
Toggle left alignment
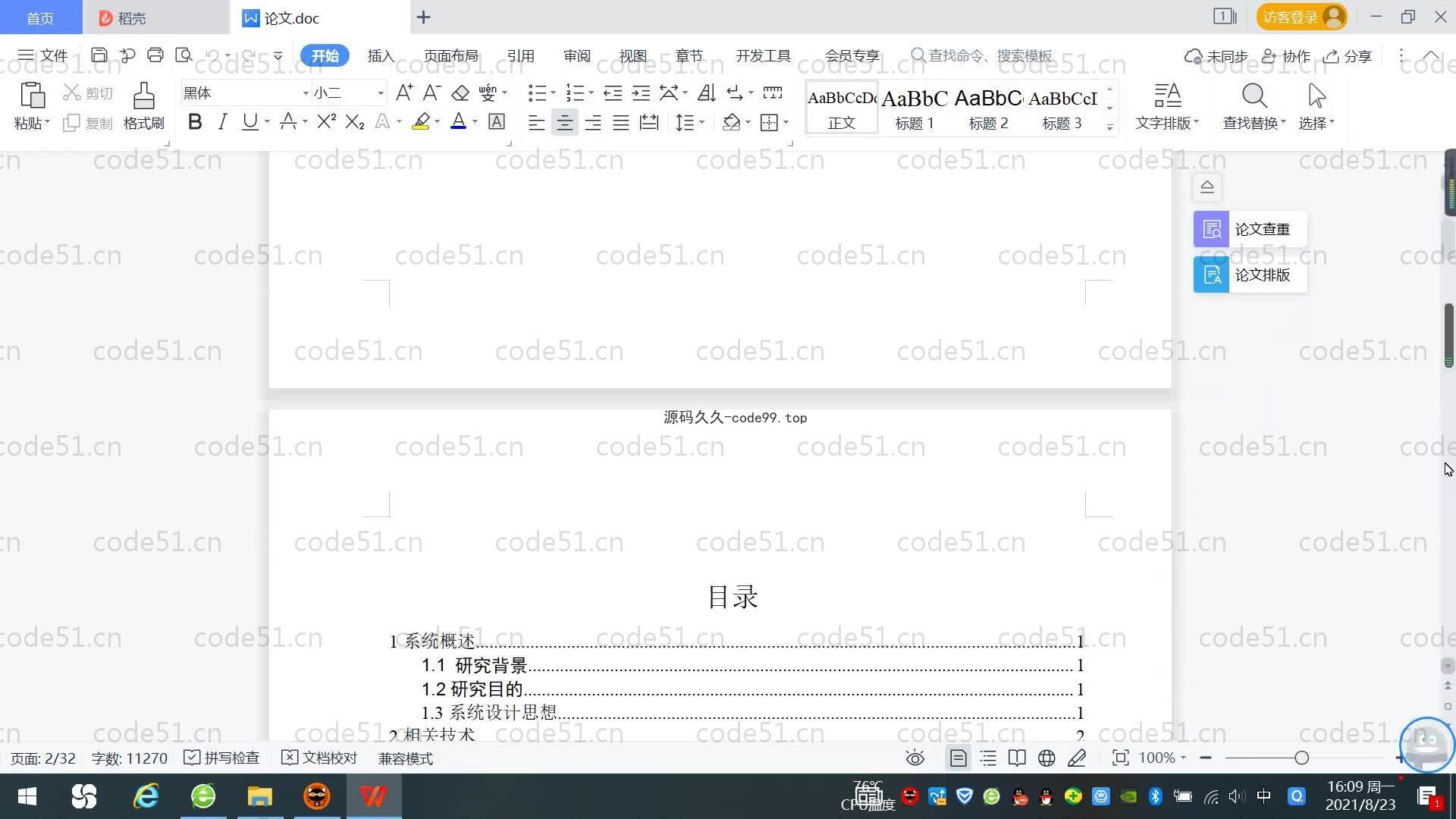(536, 122)
